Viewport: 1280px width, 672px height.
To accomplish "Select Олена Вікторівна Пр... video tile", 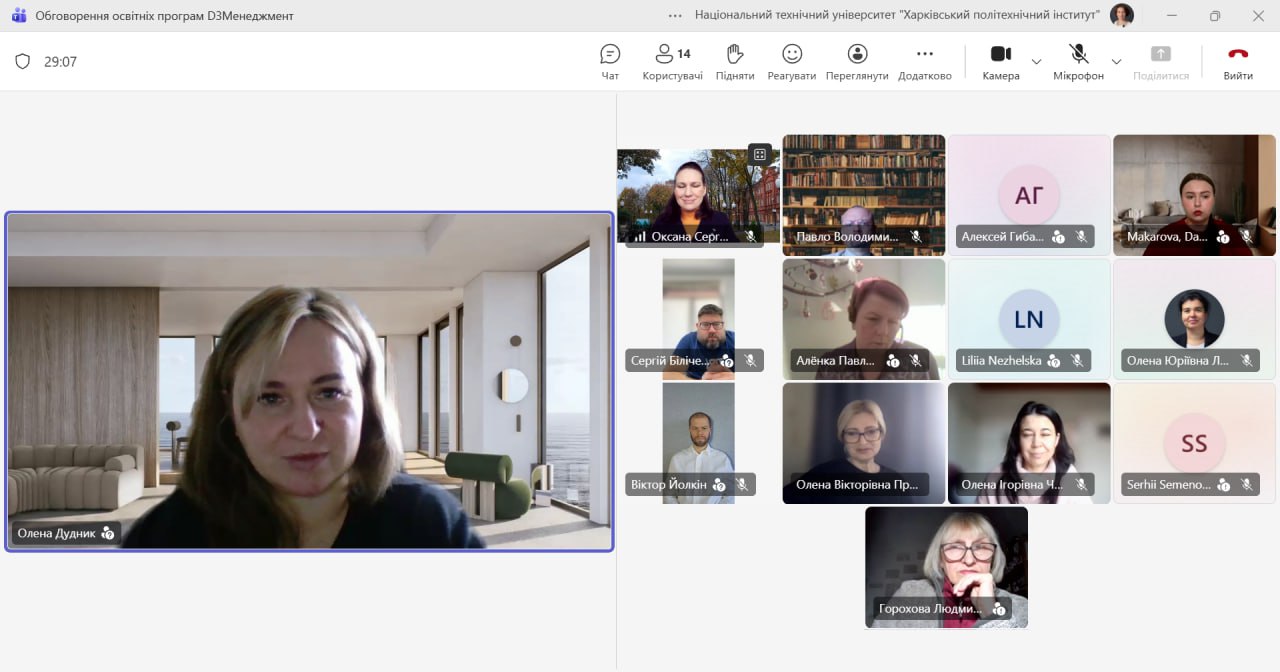I will 864,443.
